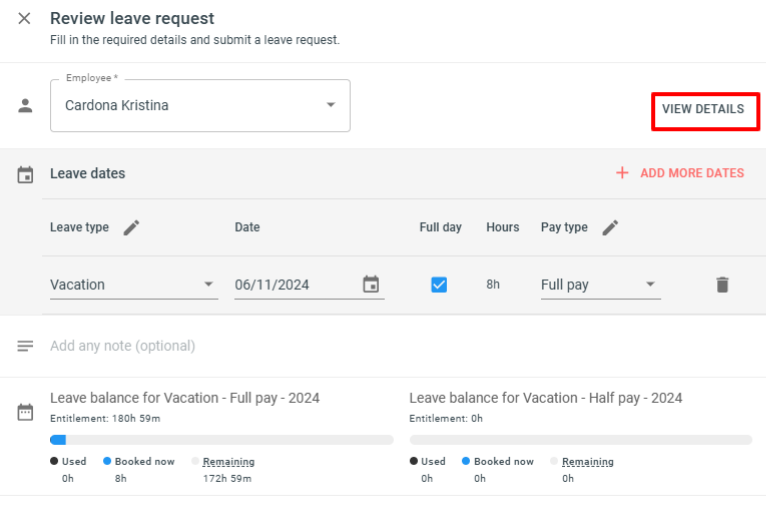Close the Review leave request dialog
The image size is (766, 519).
point(24,19)
